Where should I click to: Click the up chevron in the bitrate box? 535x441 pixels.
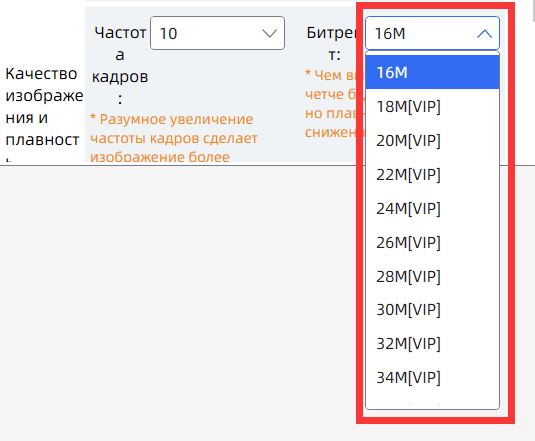[x=484, y=33]
